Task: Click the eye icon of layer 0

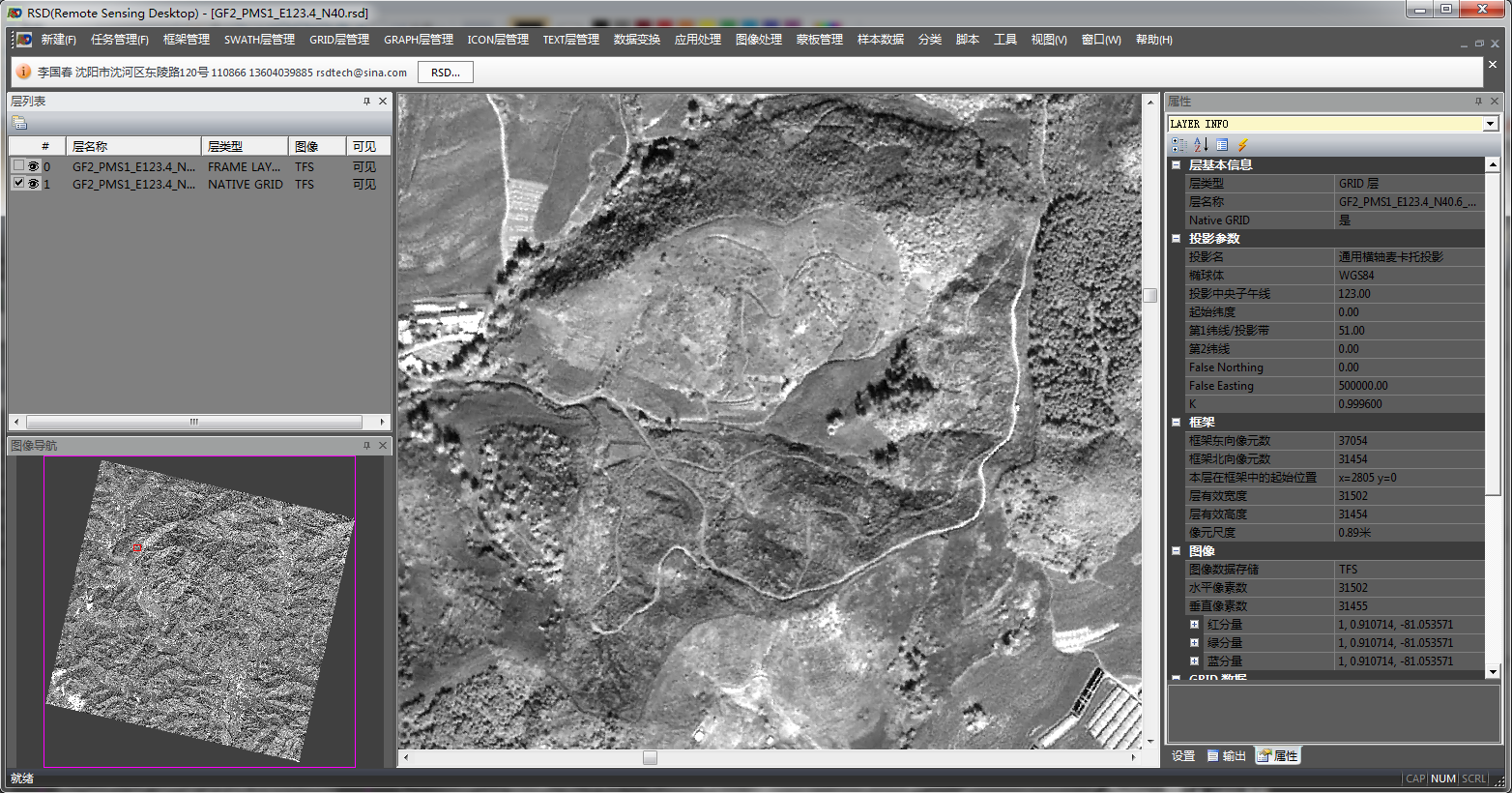Action: (x=34, y=166)
